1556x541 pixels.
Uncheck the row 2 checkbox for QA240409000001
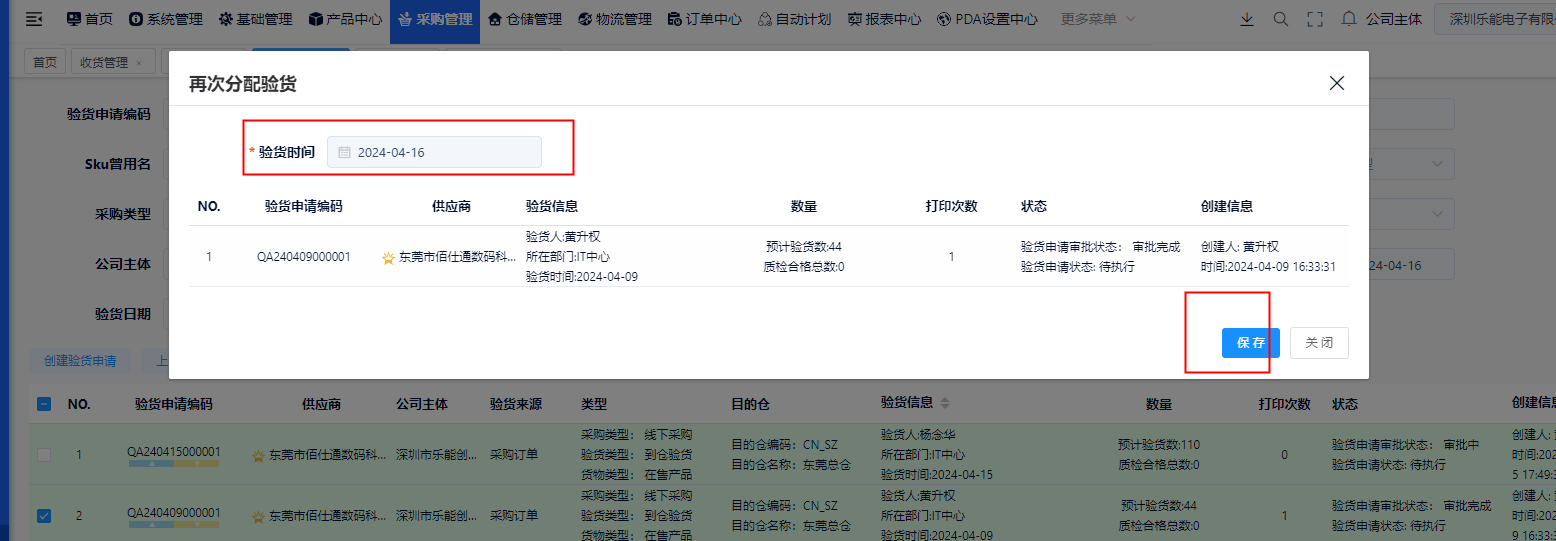pyautogui.click(x=44, y=516)
